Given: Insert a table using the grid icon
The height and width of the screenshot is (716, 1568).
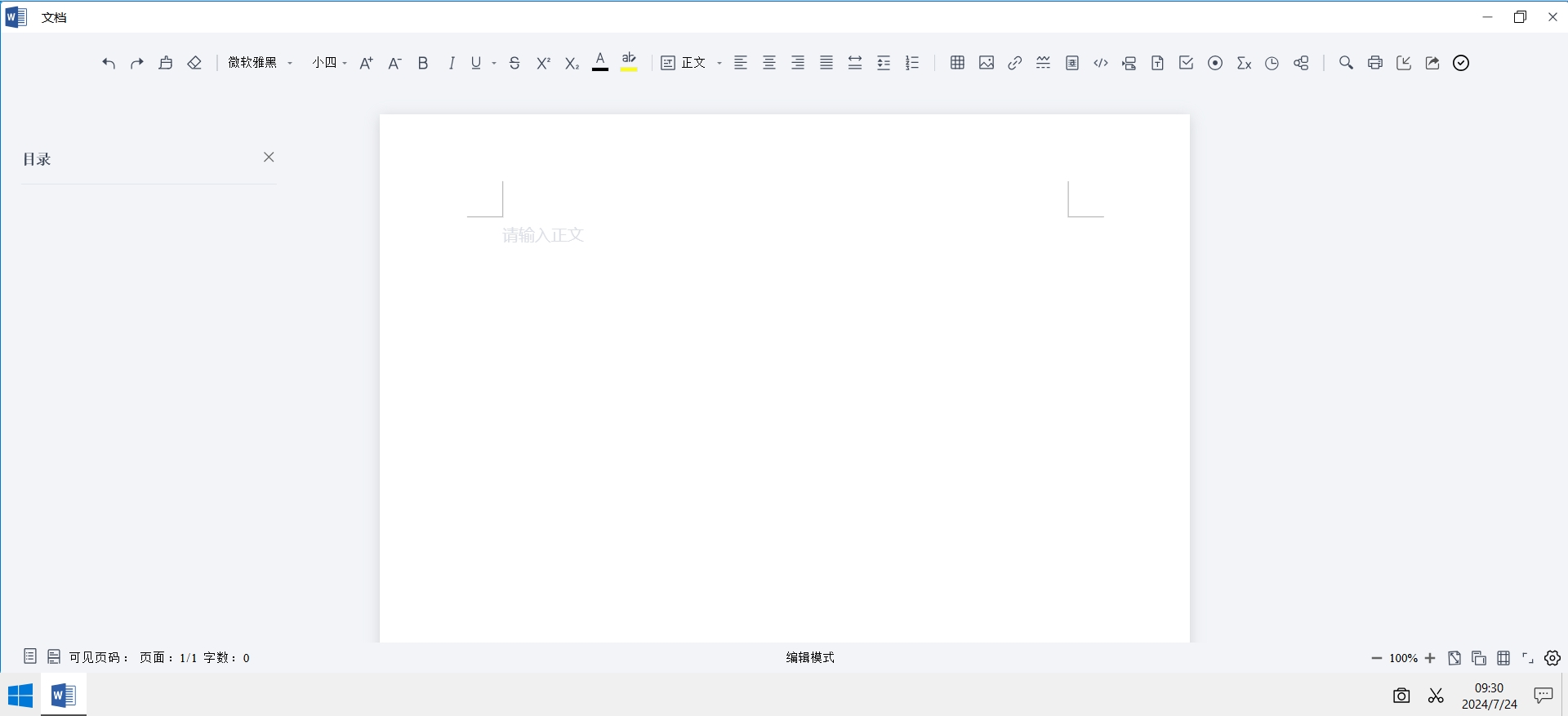Looking at the screenshot, I should [x=957, y=63].
